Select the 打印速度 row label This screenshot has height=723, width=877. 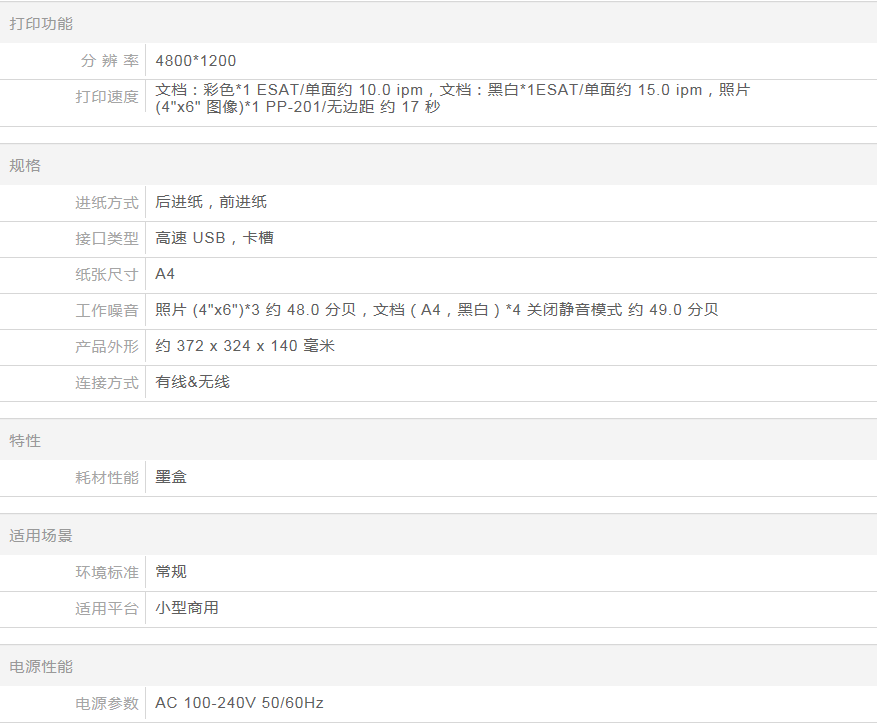pyautogui.click(x=107, y=97)
